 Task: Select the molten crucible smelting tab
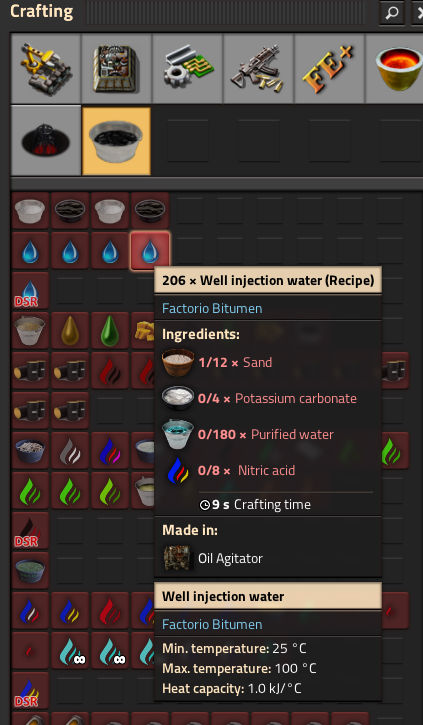coord(394,68)
